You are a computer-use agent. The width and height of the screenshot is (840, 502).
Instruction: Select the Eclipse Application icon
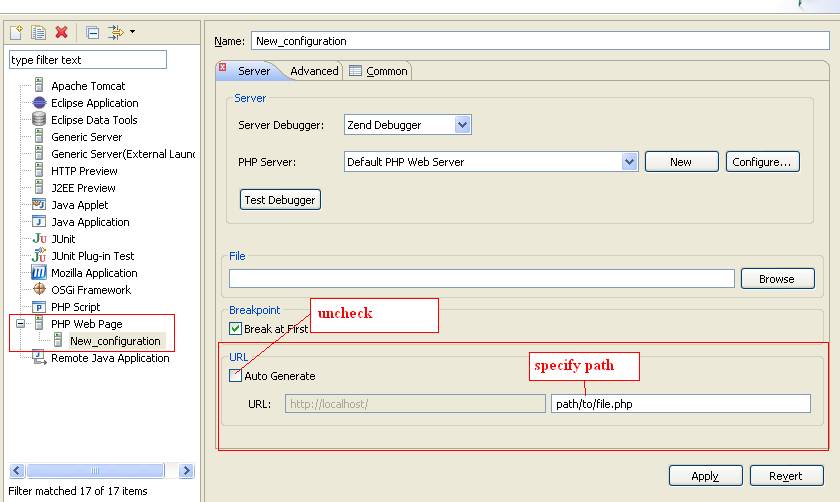pos(39,102)
